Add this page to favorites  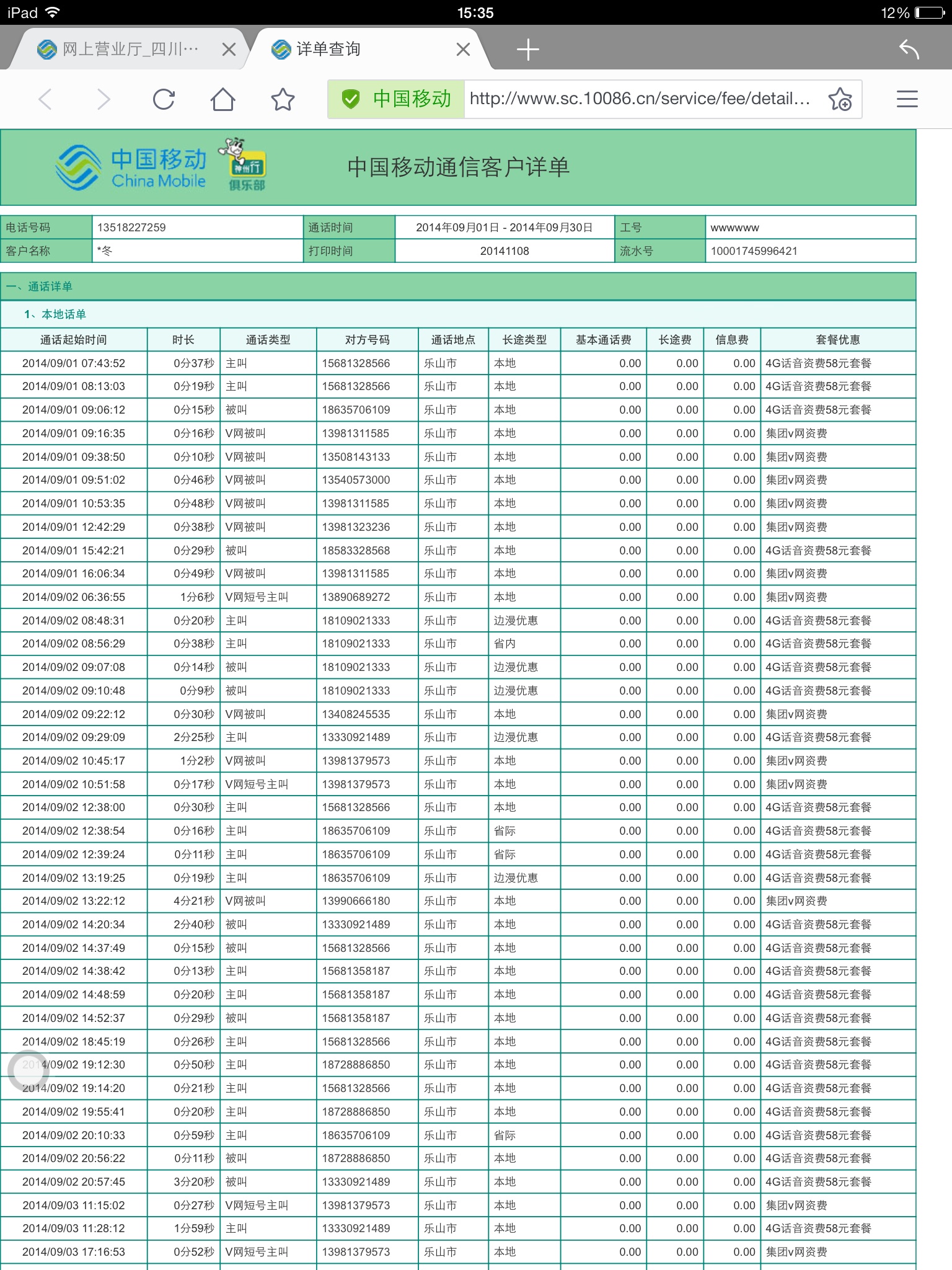coord(840,99)
